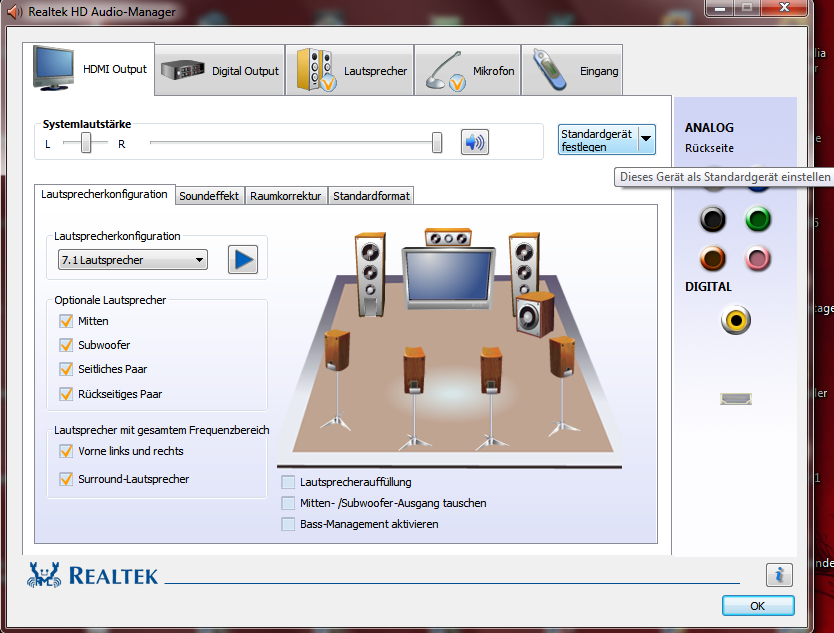This screenshot has height=633, width=834.
Task: Click the yellow digital coaxial jack
Action: (x=736, y=320)
